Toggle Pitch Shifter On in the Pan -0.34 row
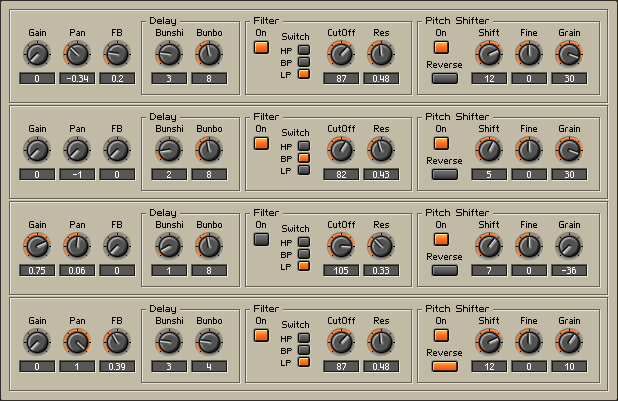 pos(441,48)
